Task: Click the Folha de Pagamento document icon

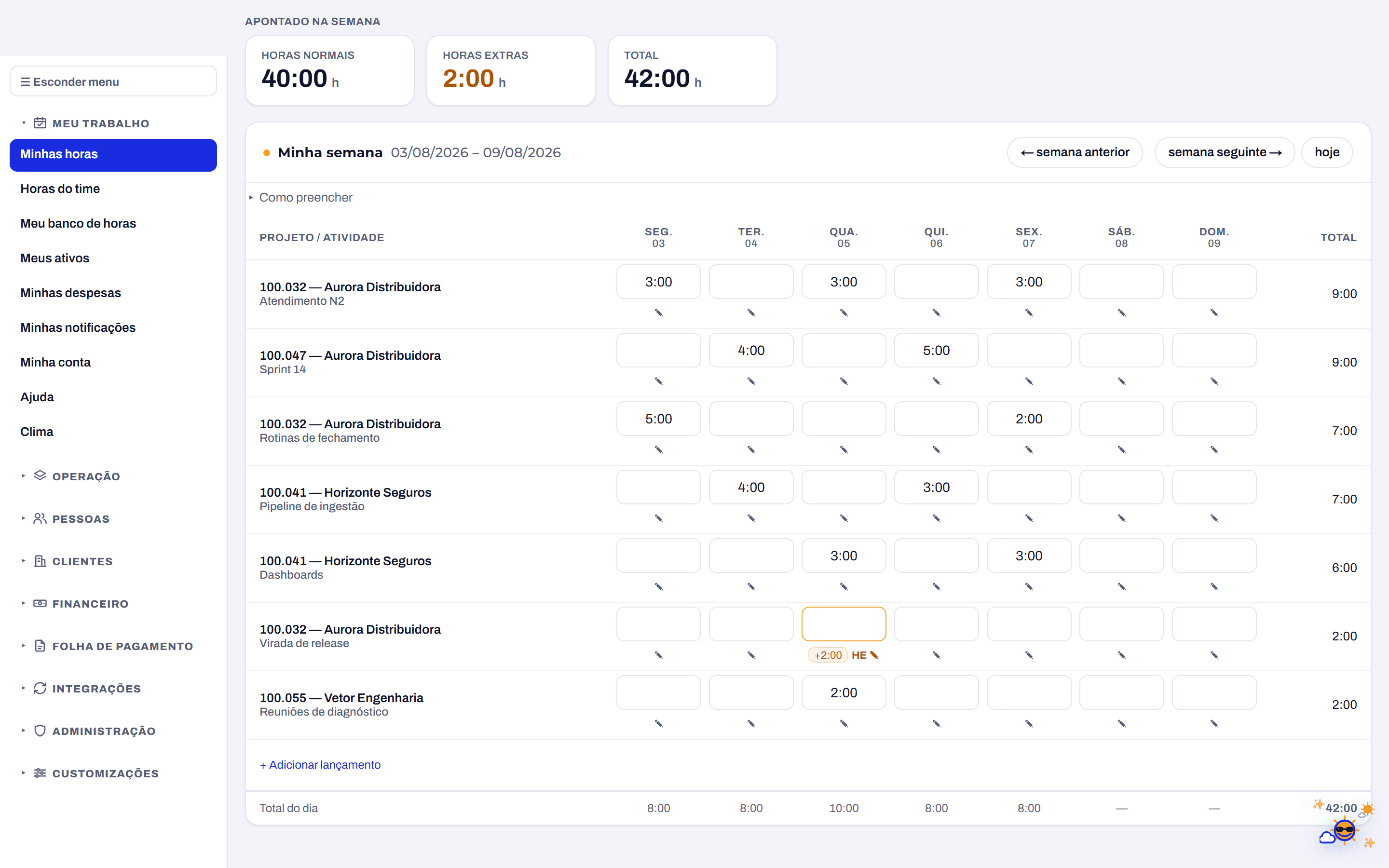Action: click(40, 645)
